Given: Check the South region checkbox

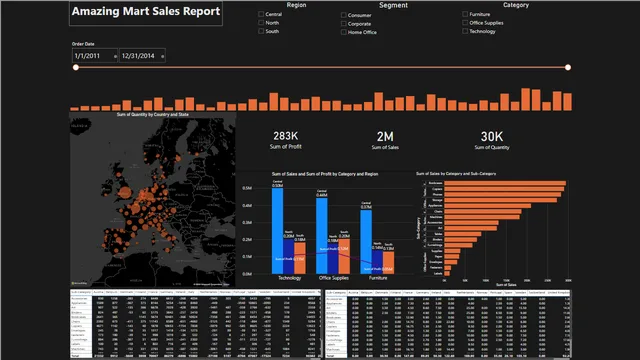Looking at the screenshot, I should point(261,31).
